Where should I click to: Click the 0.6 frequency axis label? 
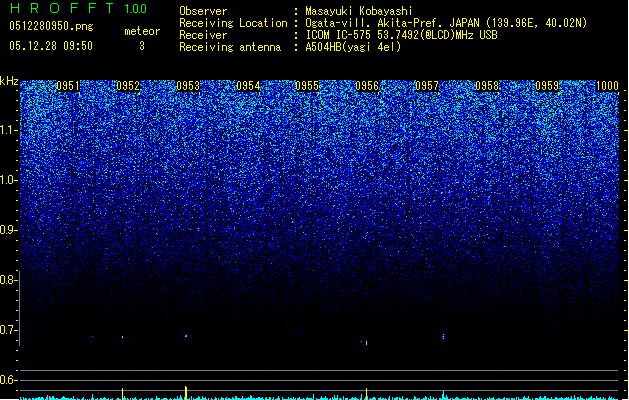[8, 380]
